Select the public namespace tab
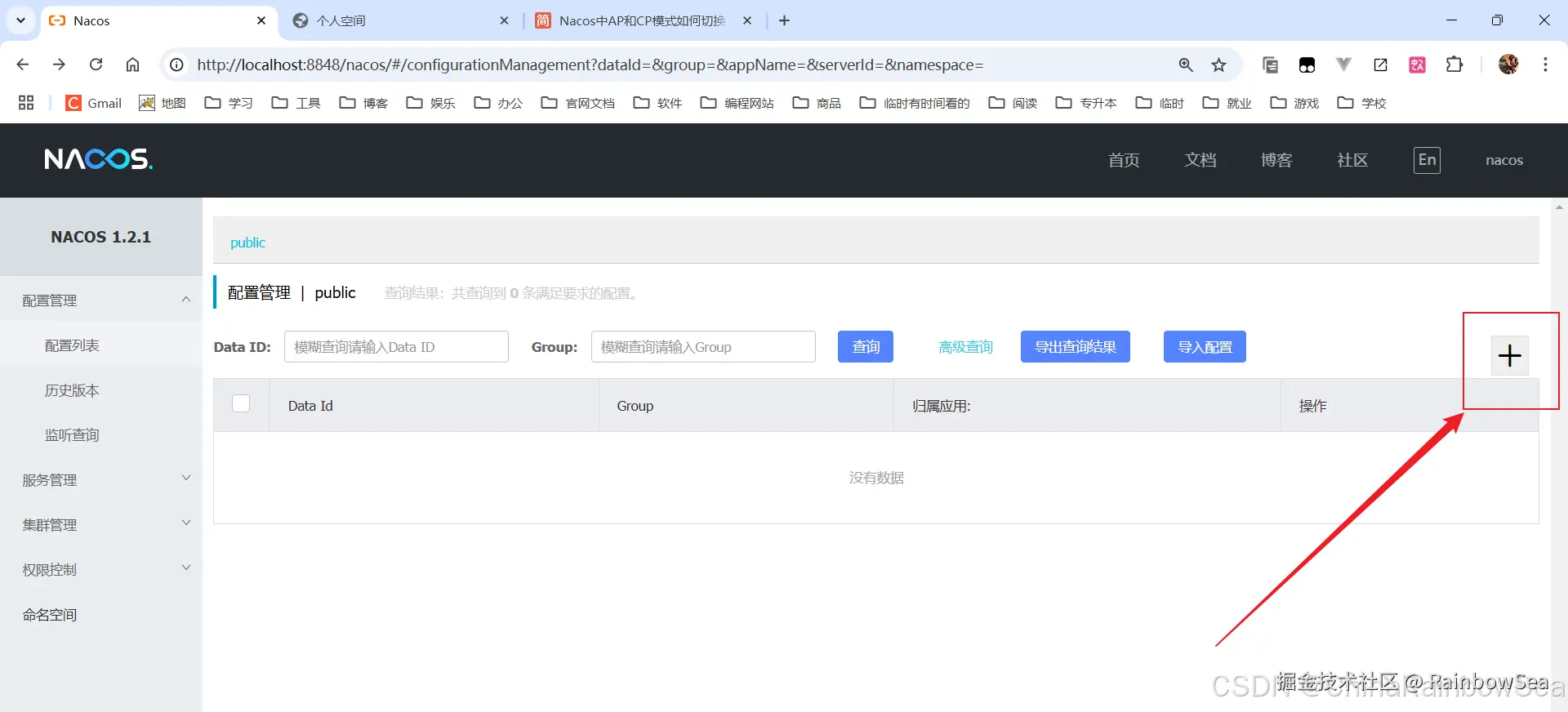 point(247,243)
